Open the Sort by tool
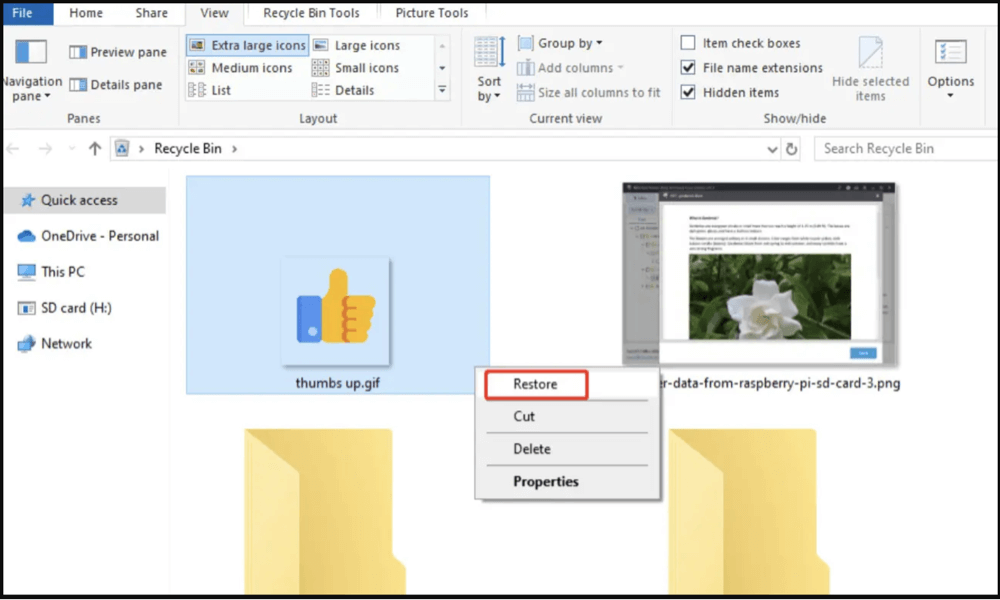 pos(489,70)
